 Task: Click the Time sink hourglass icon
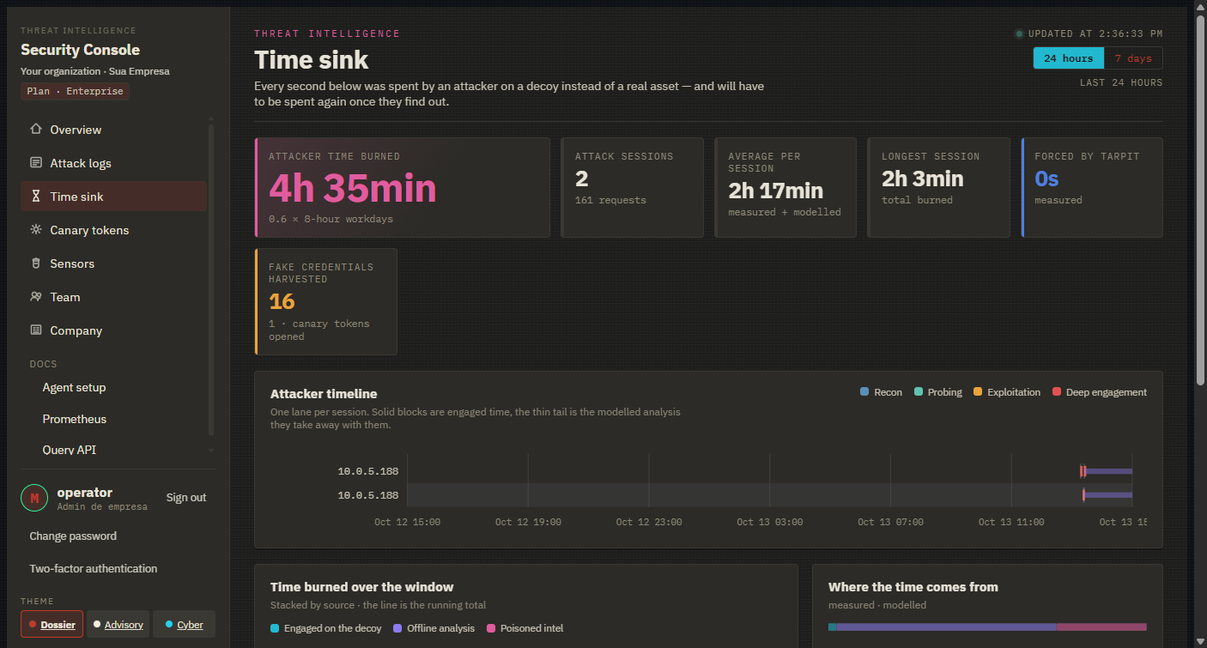coord(36,196)
